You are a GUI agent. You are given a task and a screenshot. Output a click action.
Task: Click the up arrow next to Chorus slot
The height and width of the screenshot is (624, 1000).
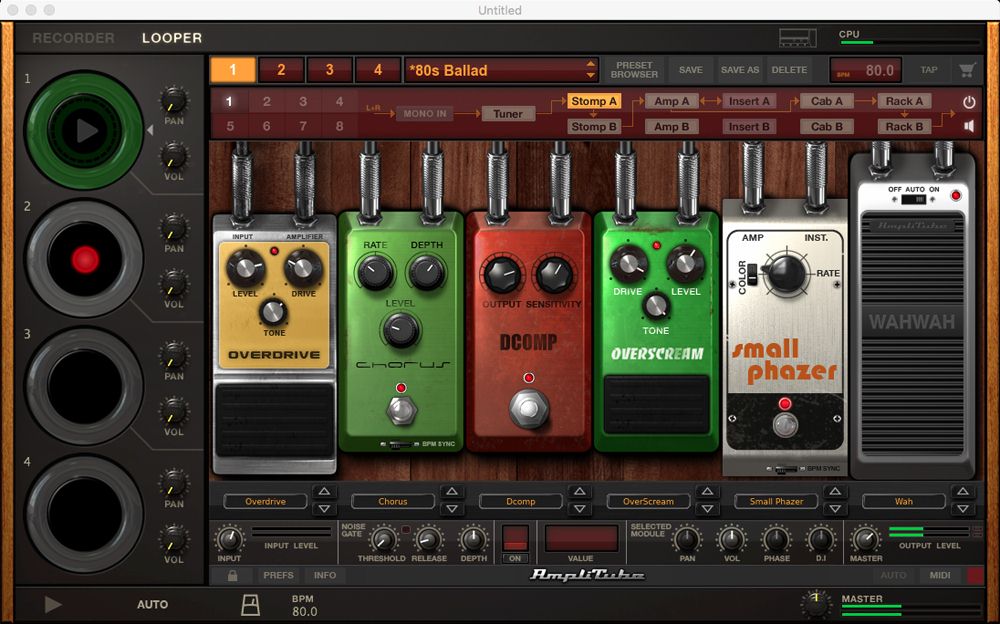[x=452, y=492]
